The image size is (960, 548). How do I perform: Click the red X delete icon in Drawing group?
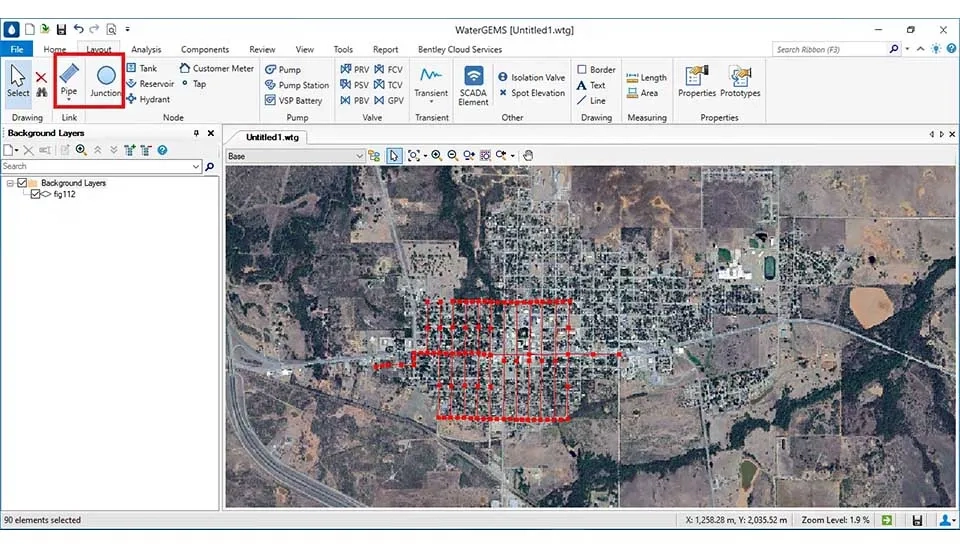[41, 77]
